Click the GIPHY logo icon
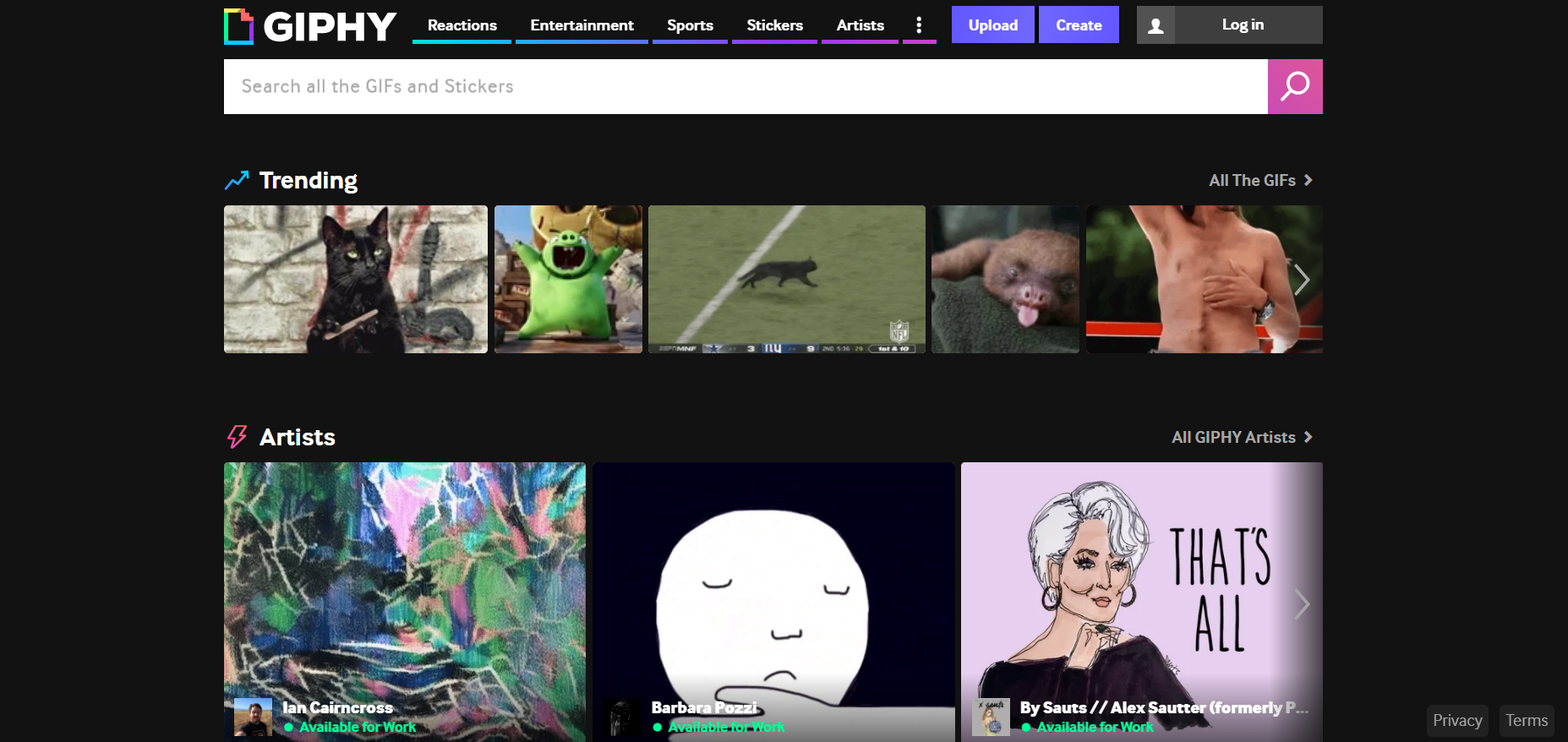This screenshot has height=742, width=1568. tap(238, 26)
